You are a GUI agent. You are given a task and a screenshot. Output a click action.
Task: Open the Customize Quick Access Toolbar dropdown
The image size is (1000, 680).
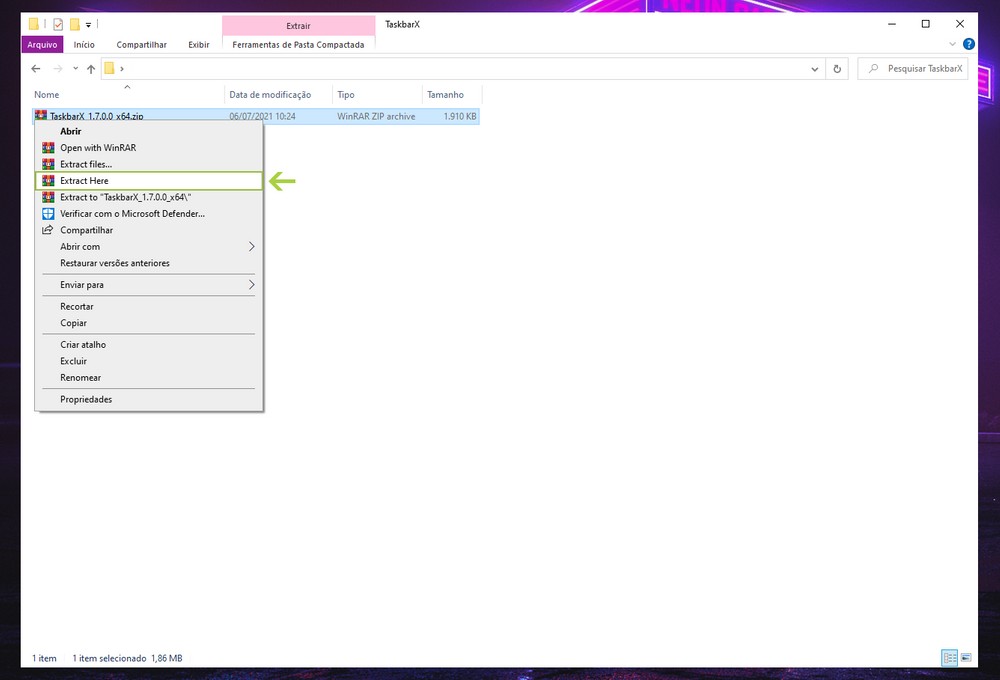(88, 24)
